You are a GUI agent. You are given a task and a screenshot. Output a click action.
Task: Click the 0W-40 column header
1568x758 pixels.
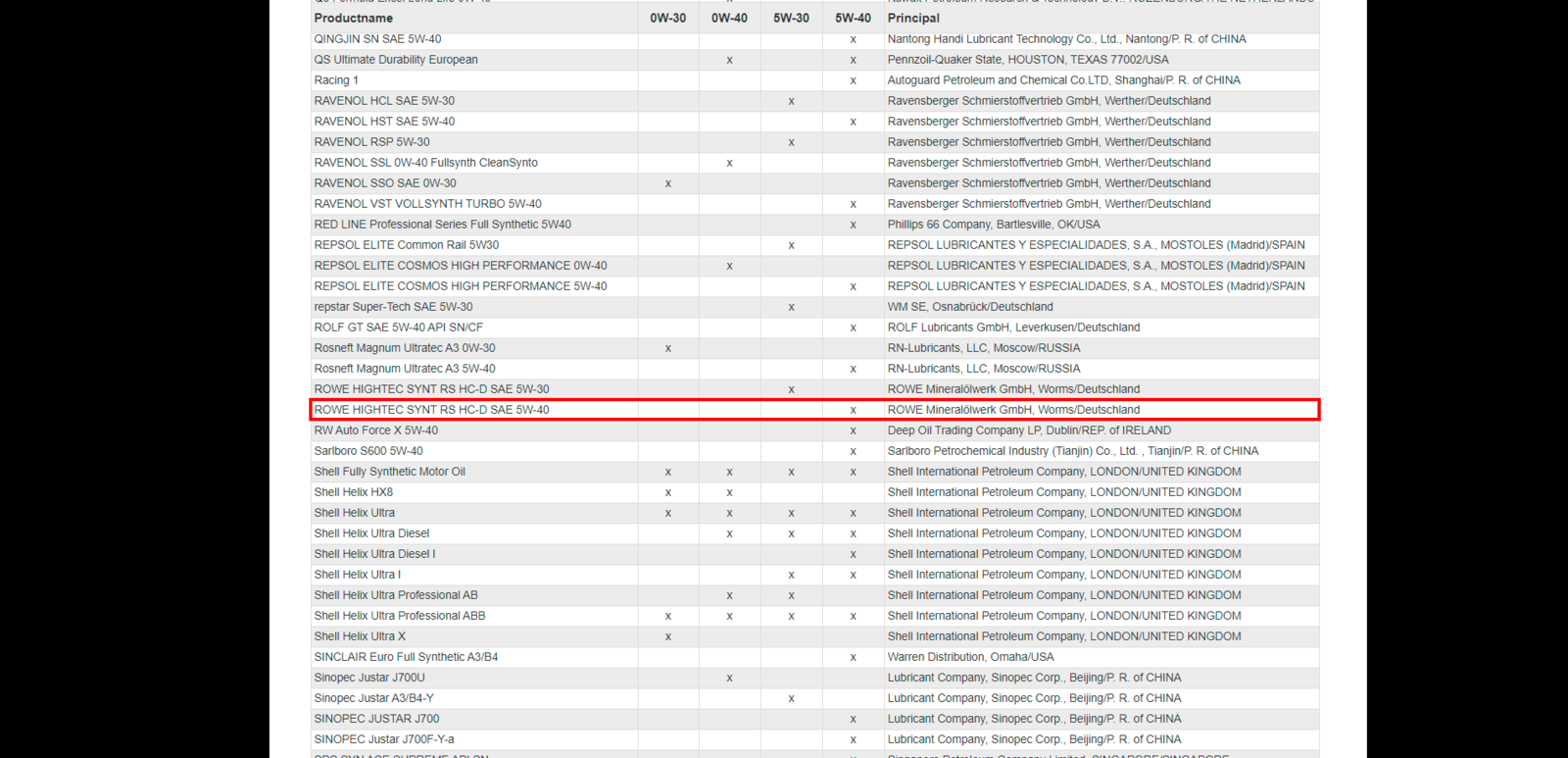[729, 18]
